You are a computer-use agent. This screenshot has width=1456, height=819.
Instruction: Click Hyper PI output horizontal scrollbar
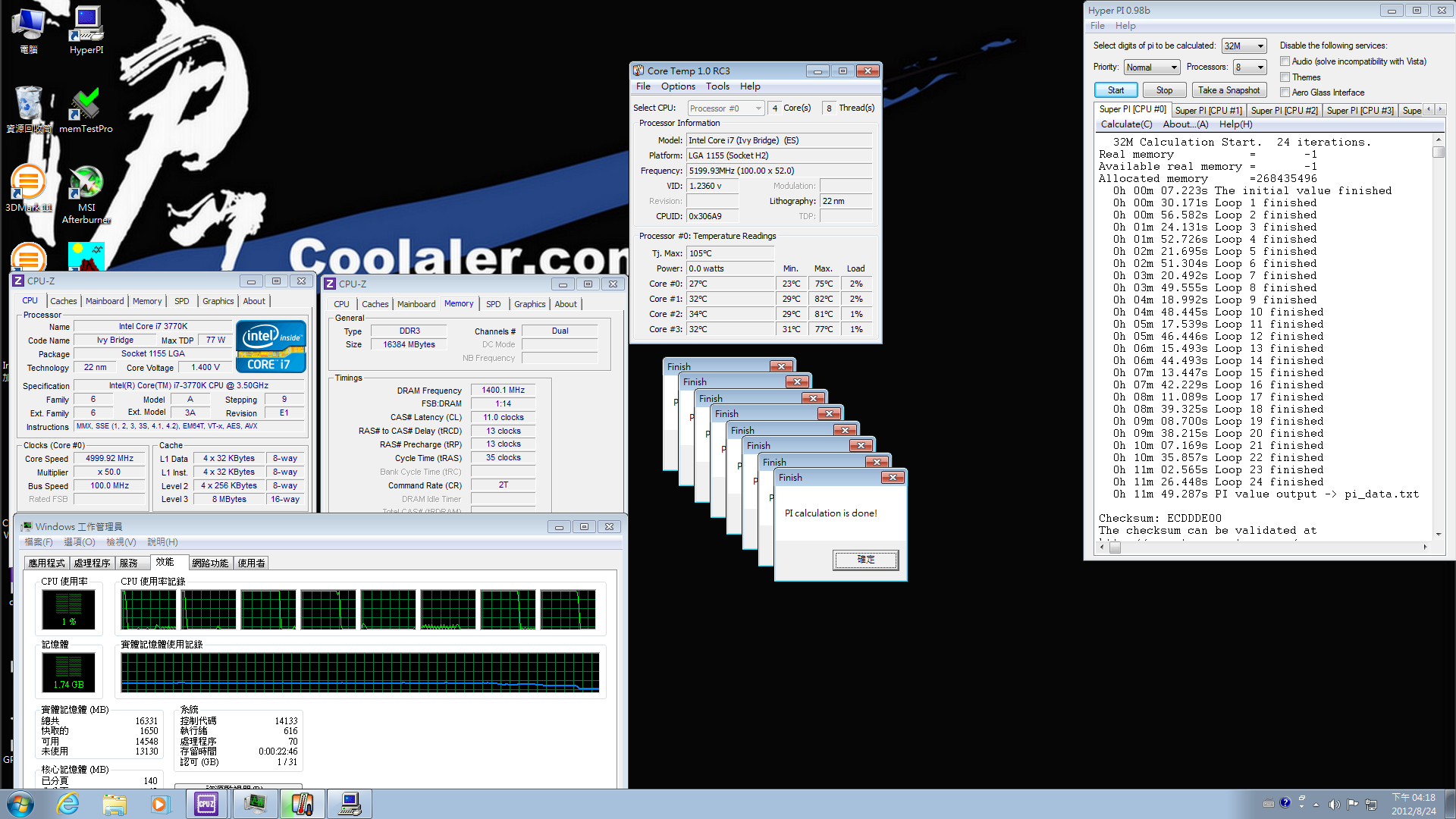[1264, 548]
